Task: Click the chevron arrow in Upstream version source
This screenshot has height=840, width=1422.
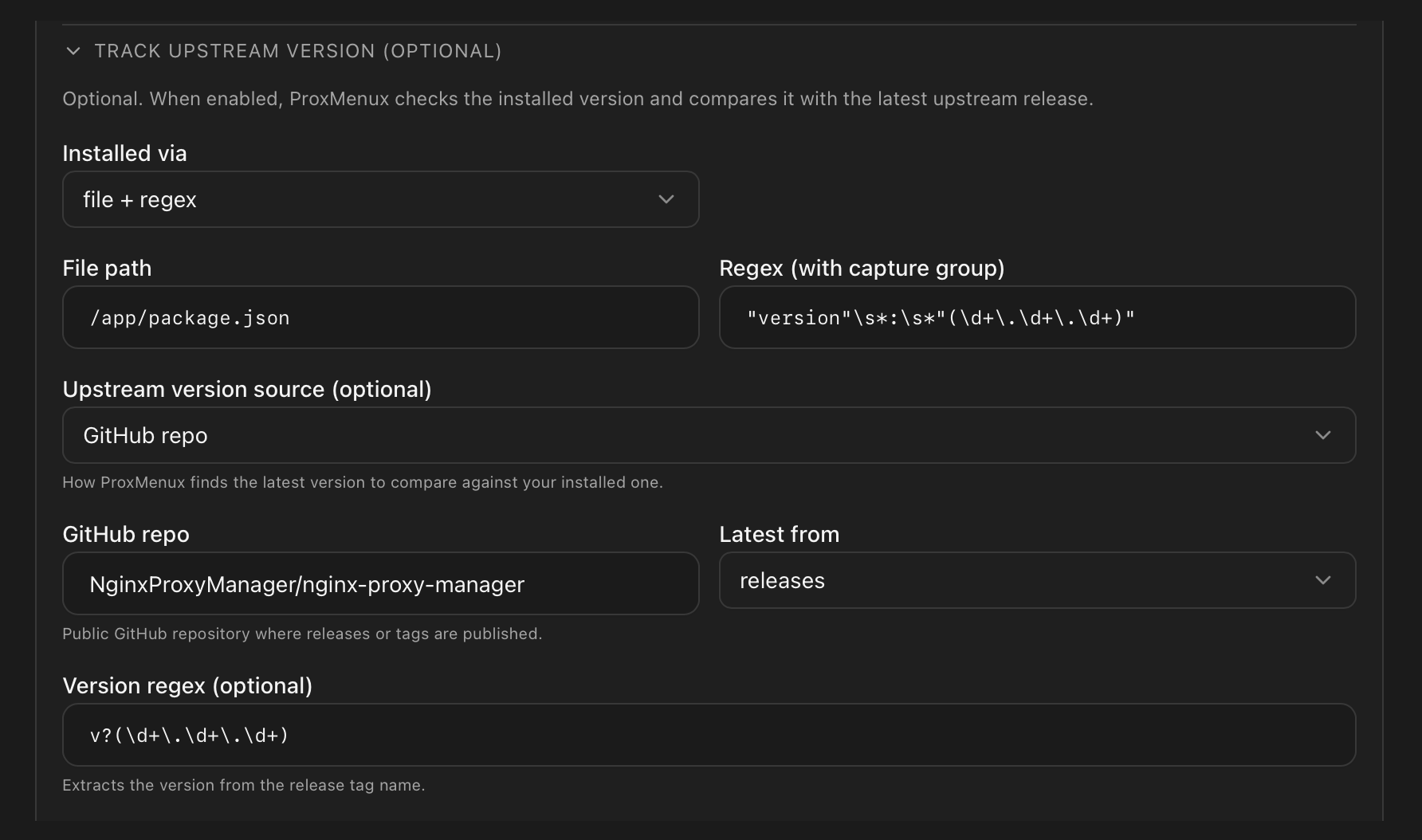Action: (1323, 435)
